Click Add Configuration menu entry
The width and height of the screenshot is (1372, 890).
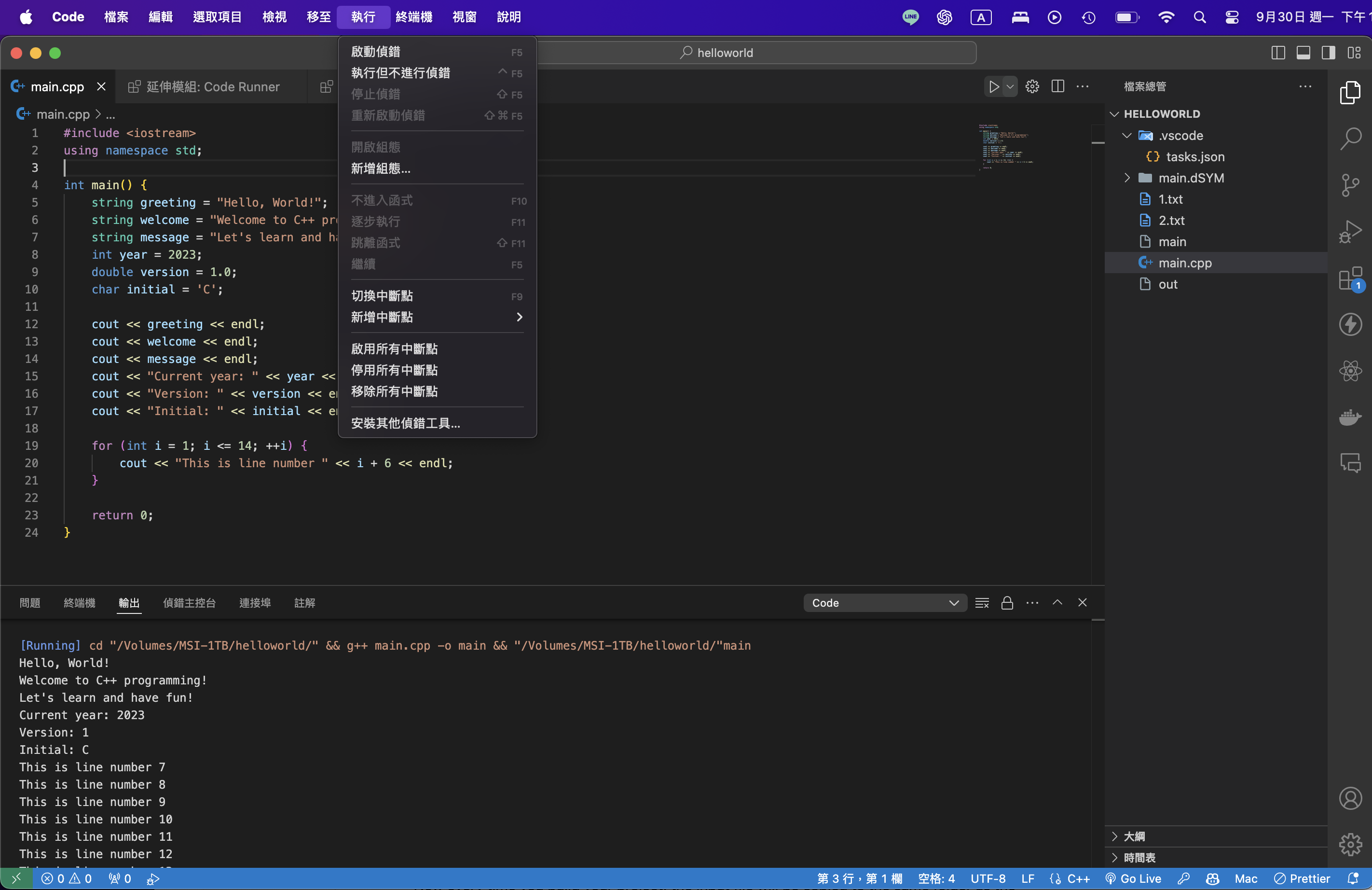tap(437, 168)
